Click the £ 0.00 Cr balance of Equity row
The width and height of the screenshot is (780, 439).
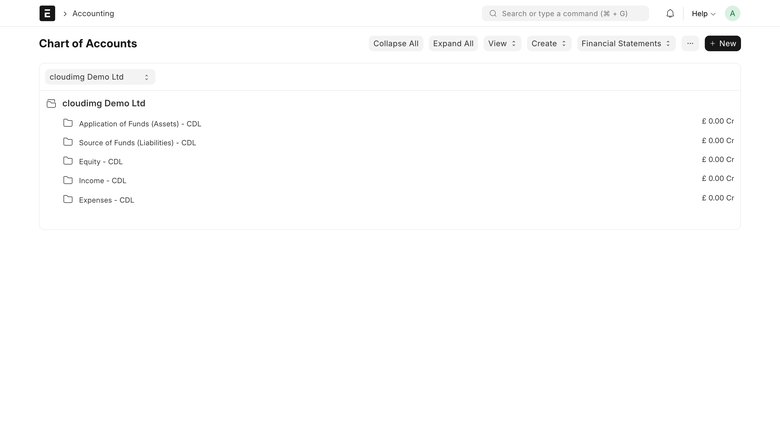718,159
